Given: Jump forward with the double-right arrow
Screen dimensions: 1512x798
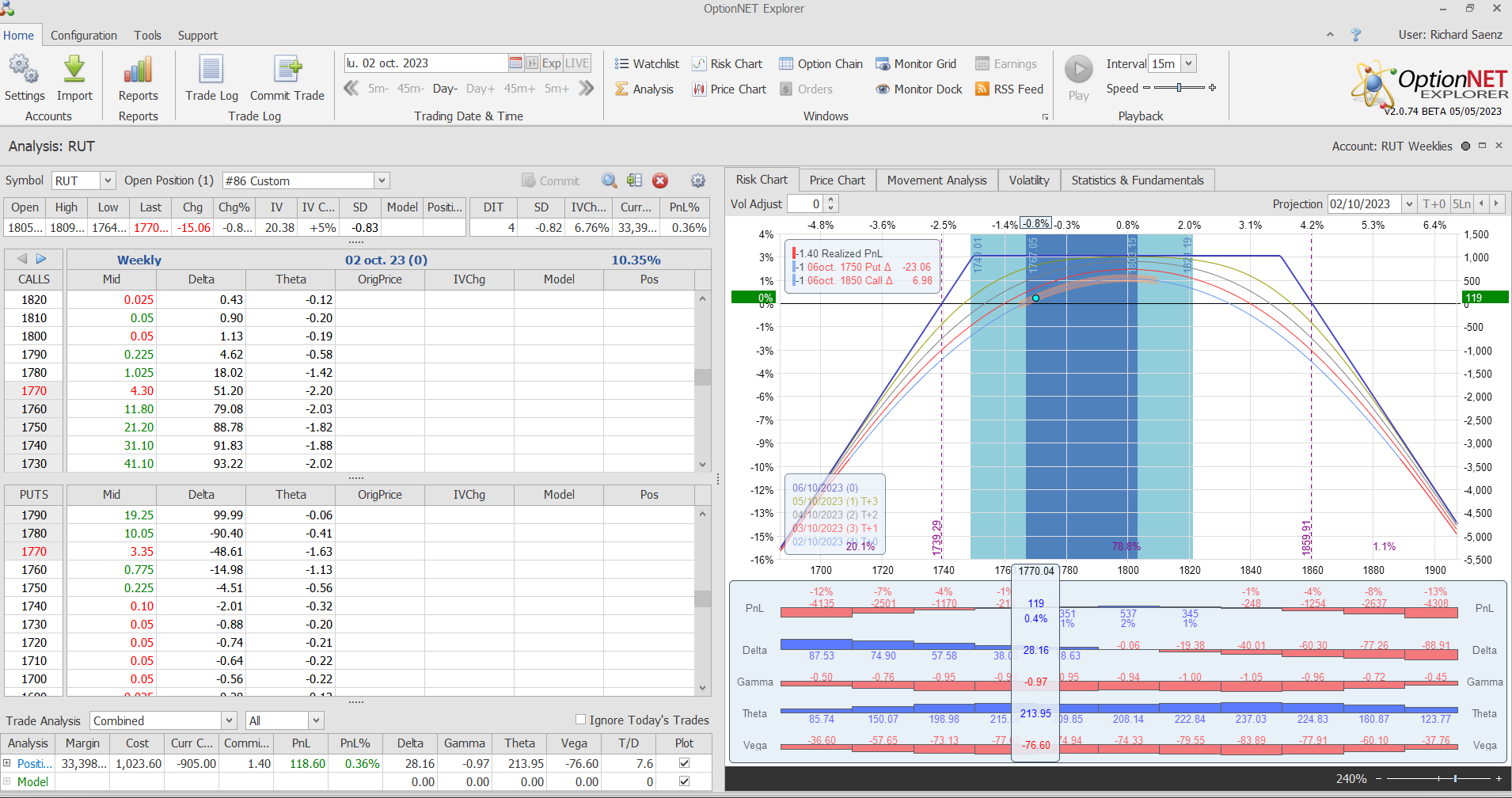Looking at the screenshot, I should click(586, 89).
